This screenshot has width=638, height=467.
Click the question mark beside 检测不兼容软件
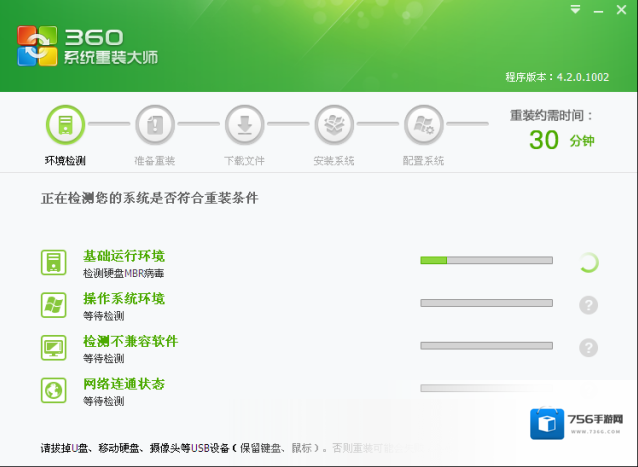pos(588,347)
